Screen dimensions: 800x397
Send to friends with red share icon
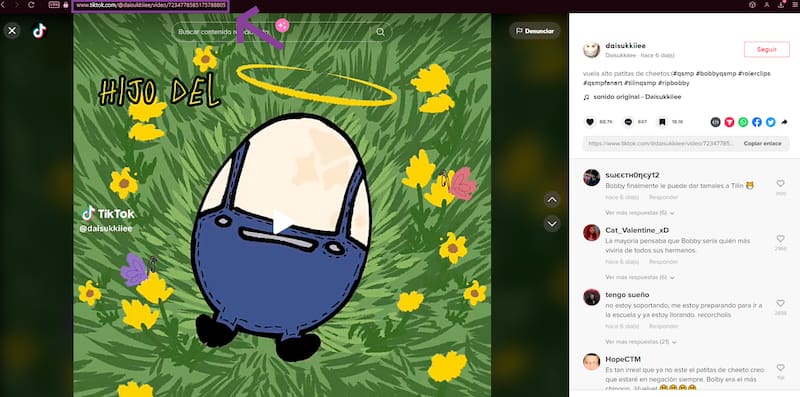pos(729,122)
